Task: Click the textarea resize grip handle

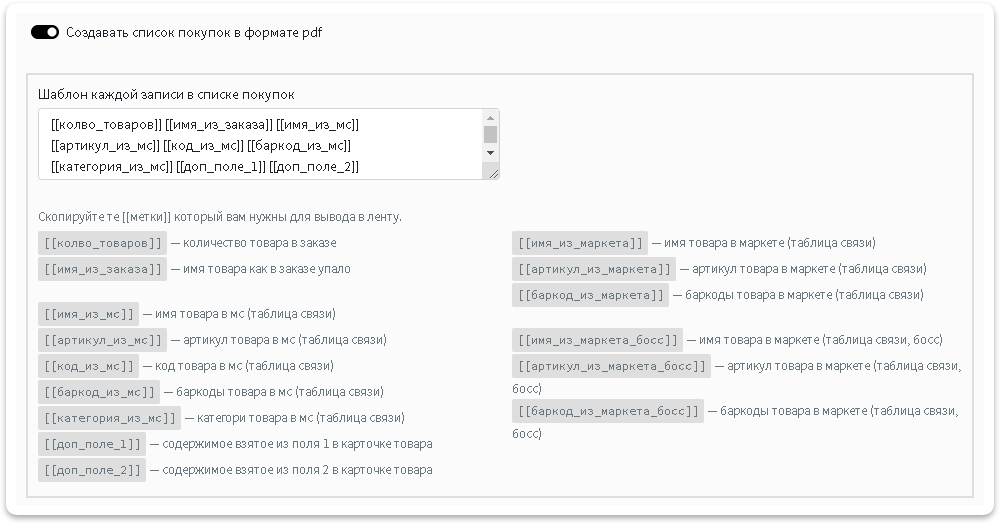Action: click(x=493, y=173)
